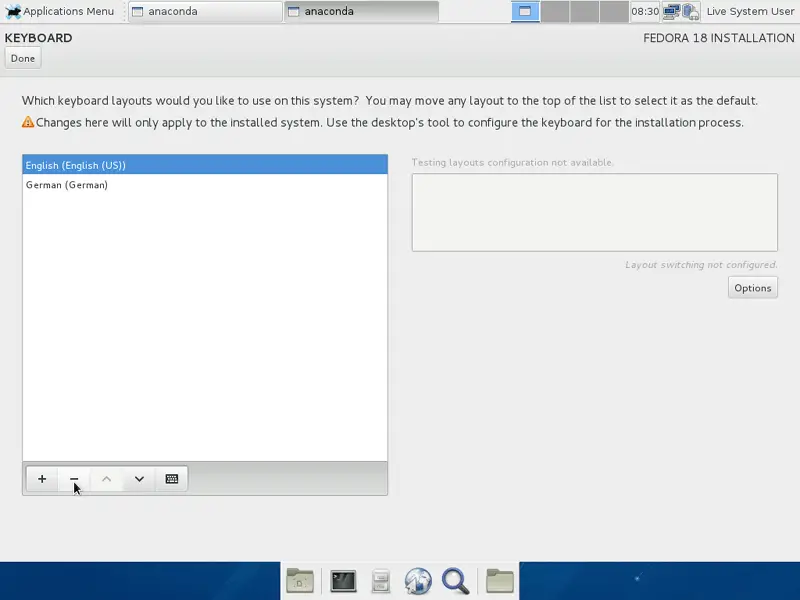Open the home folder in the dock
This screenshot has height=600, width=800.
[x=300, y=580]
